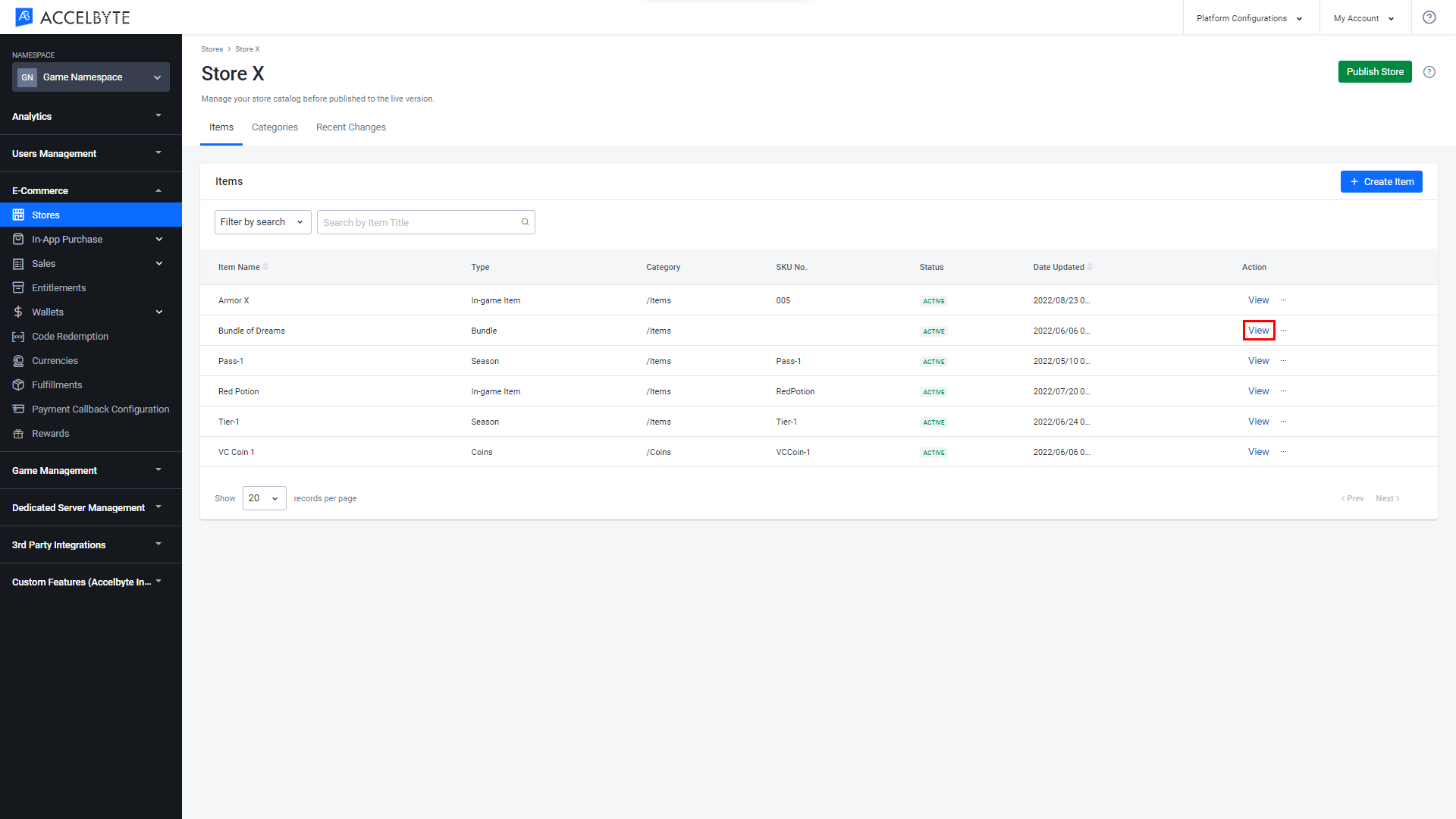Change records per page dropdown
The height and width of the screenshot is (819, 1456).
click(x=264, y=498)
